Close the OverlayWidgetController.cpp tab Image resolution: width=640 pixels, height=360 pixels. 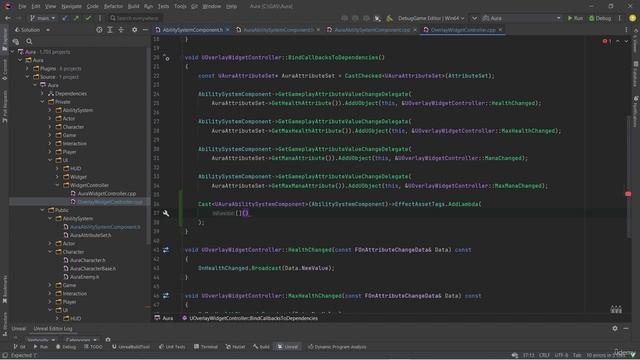pyautogui.click(x=500, y=30)
